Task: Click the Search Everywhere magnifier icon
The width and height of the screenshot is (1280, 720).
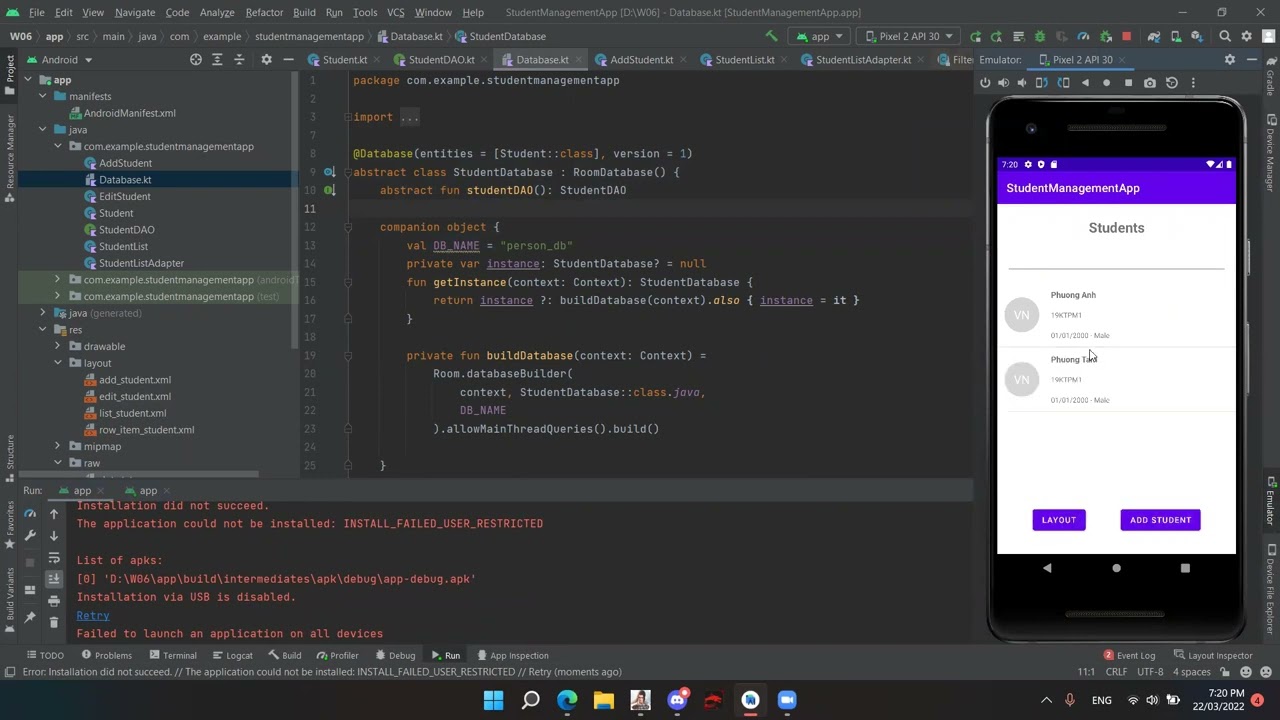Action: (x=1225, y=36)
